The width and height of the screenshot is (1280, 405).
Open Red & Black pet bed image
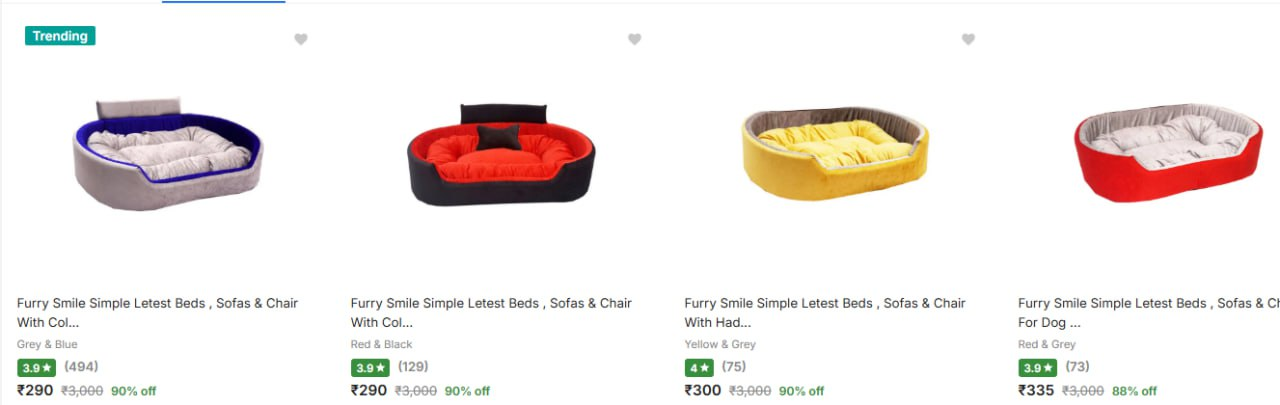[x=500, y=154]
